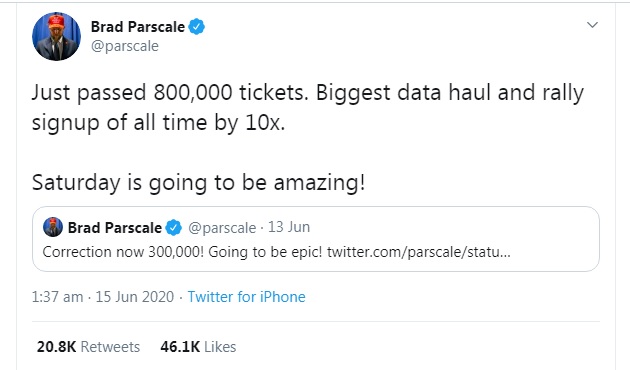Image resolution: width=630 pixels, height=370 pixels.
Task: Open the Brad Parscale display name link
Action: 138,27
